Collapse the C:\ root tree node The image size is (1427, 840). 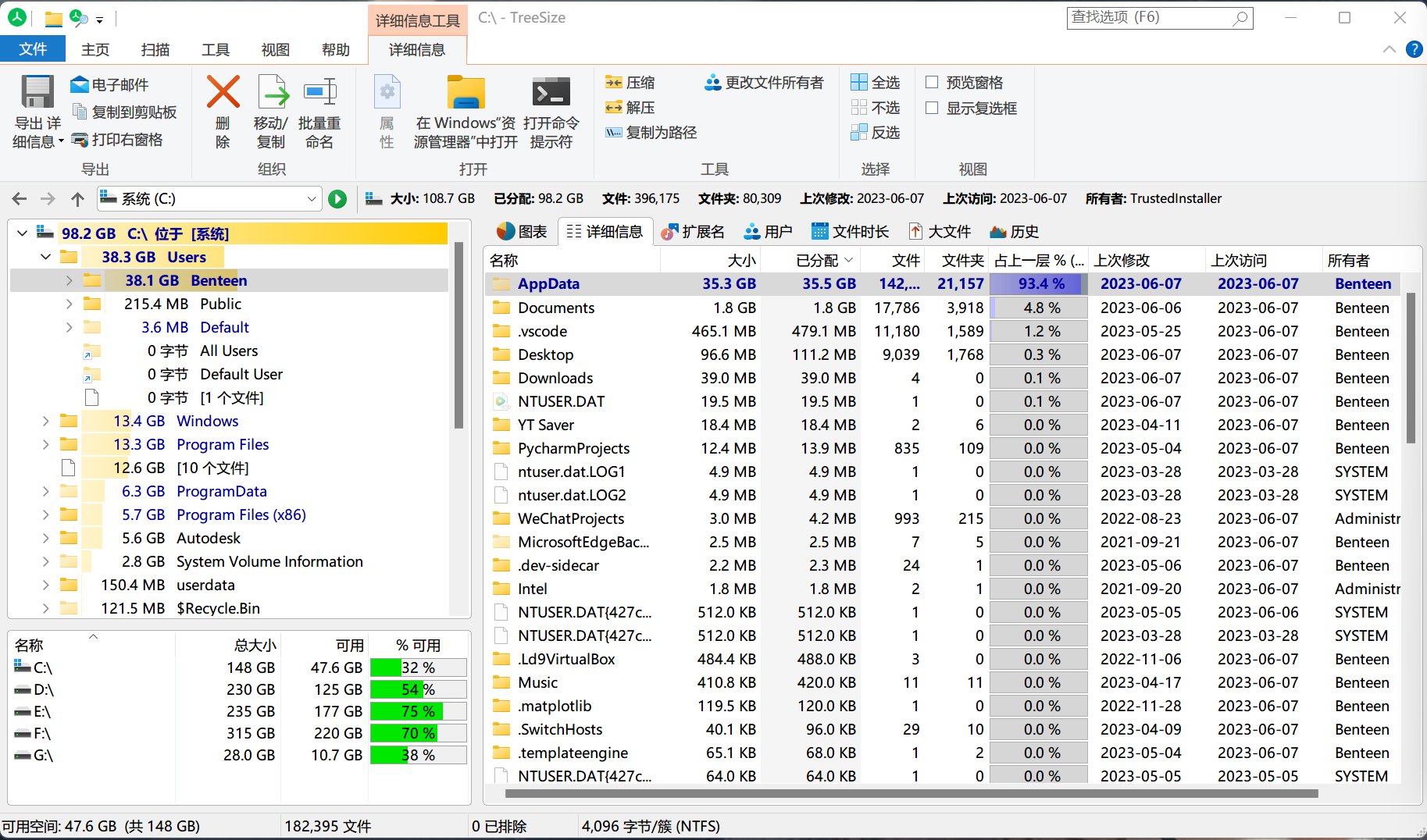coord(22,233)
